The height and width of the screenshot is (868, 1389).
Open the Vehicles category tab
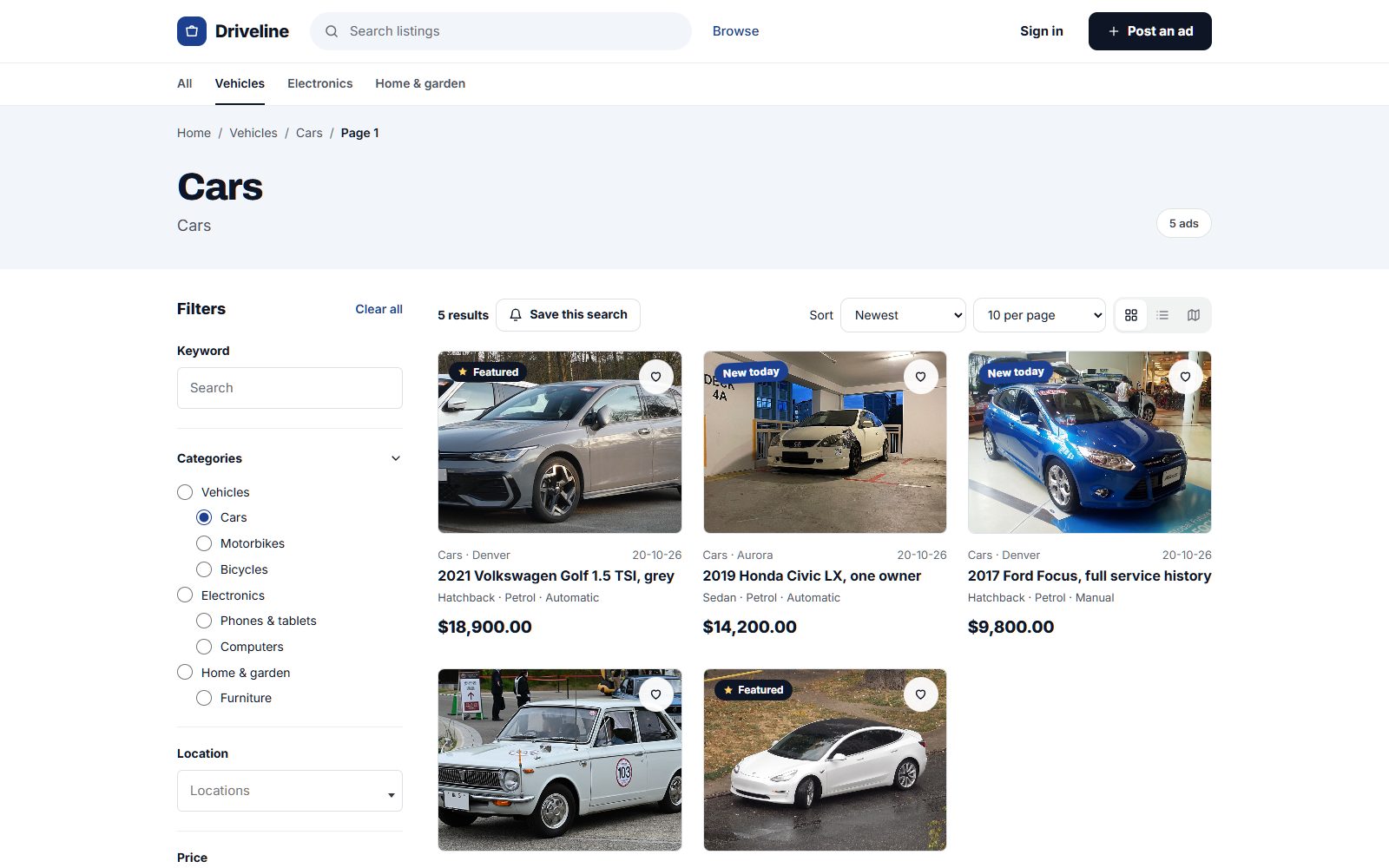(240, 83)
